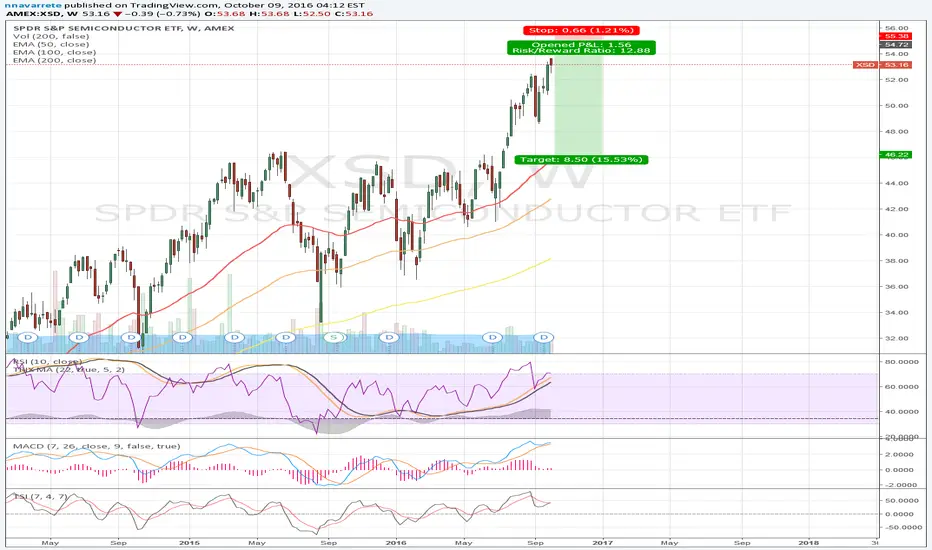Viewport: 932px width, 550px height.
Task: Click the L:52.50 low value in header
Action: point(309,13)
